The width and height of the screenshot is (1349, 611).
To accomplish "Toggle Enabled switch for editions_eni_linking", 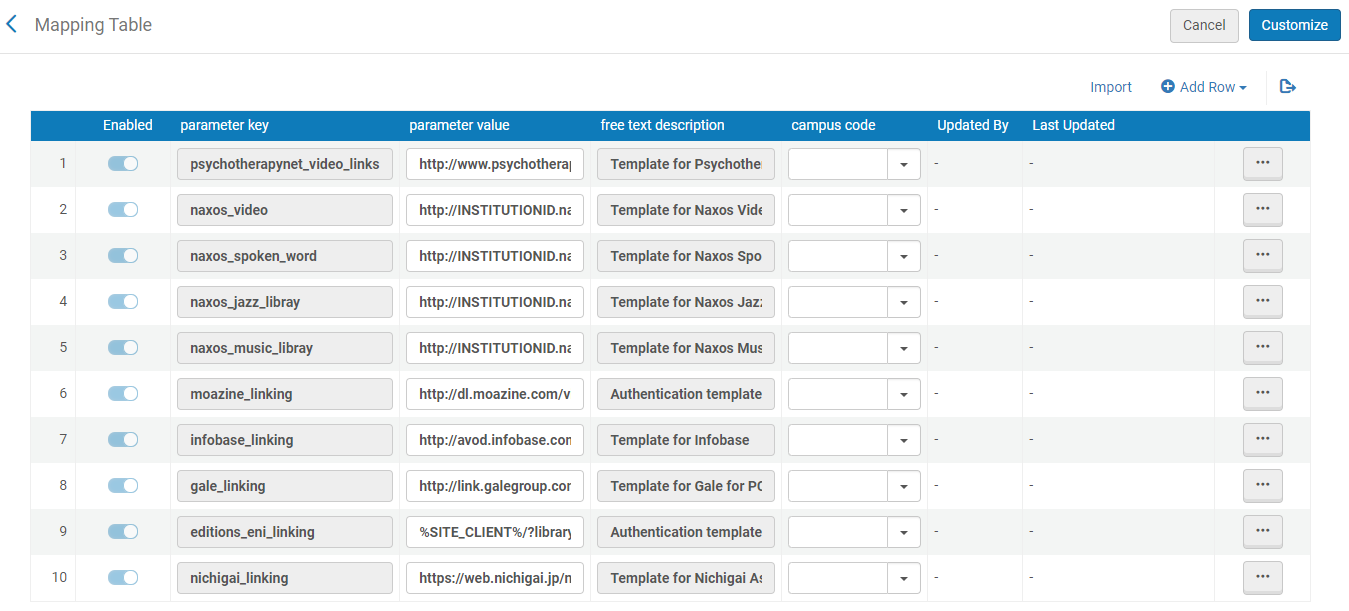I will [x=123, y=532].
